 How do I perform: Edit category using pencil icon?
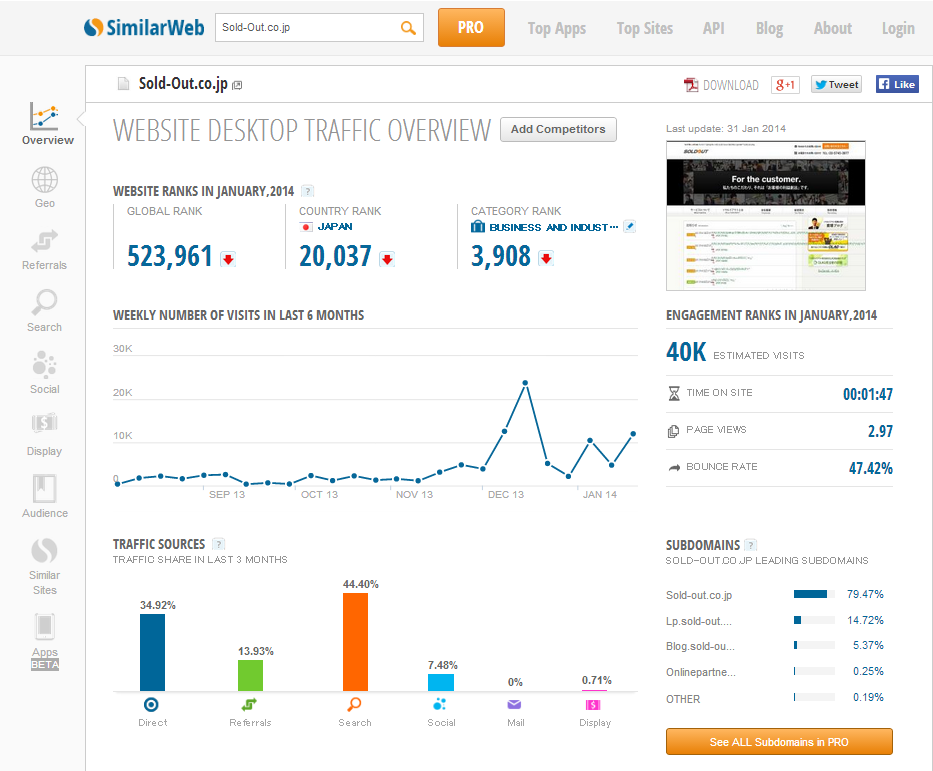coord(629,227)
